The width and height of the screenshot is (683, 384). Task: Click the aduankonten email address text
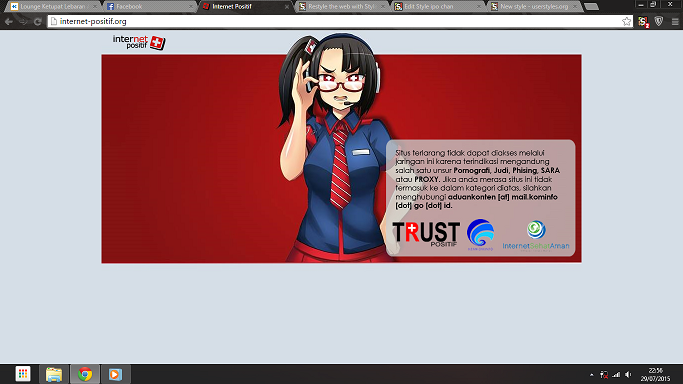(x=476, y=201)
